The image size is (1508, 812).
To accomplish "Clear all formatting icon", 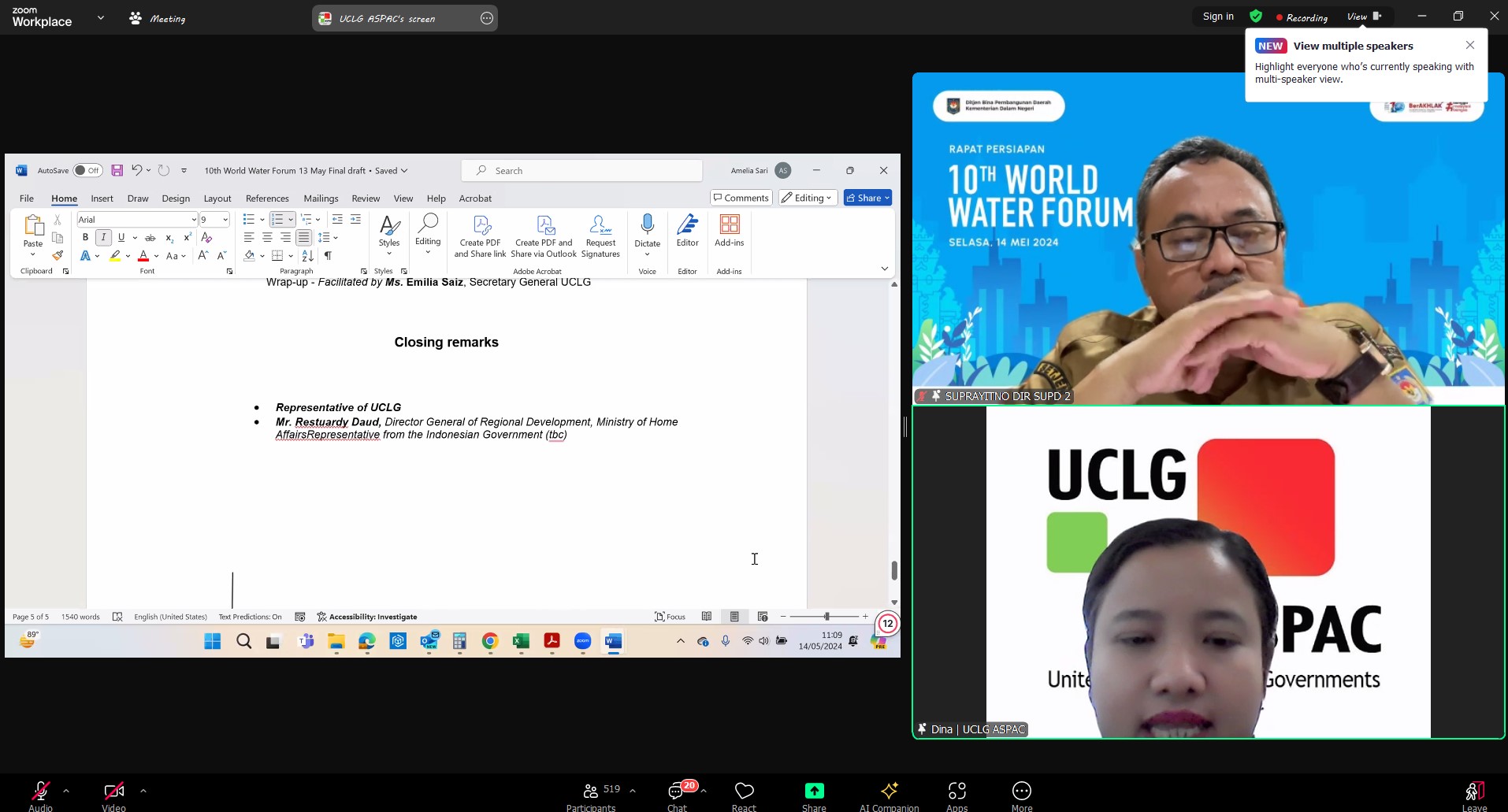I will (207, 237).
